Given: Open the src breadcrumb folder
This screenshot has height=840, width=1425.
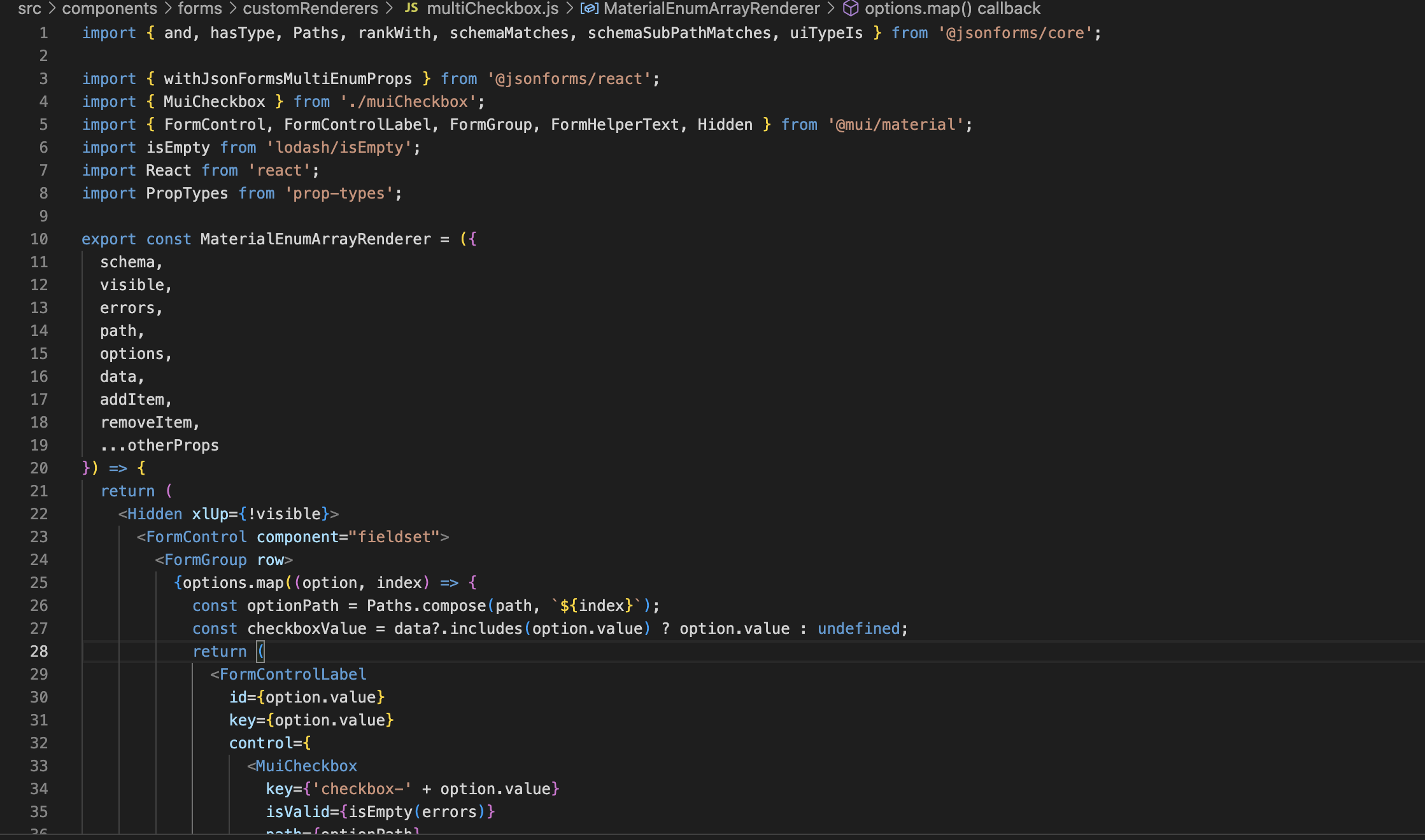Looking at the screenshot, I should [29, 8].
